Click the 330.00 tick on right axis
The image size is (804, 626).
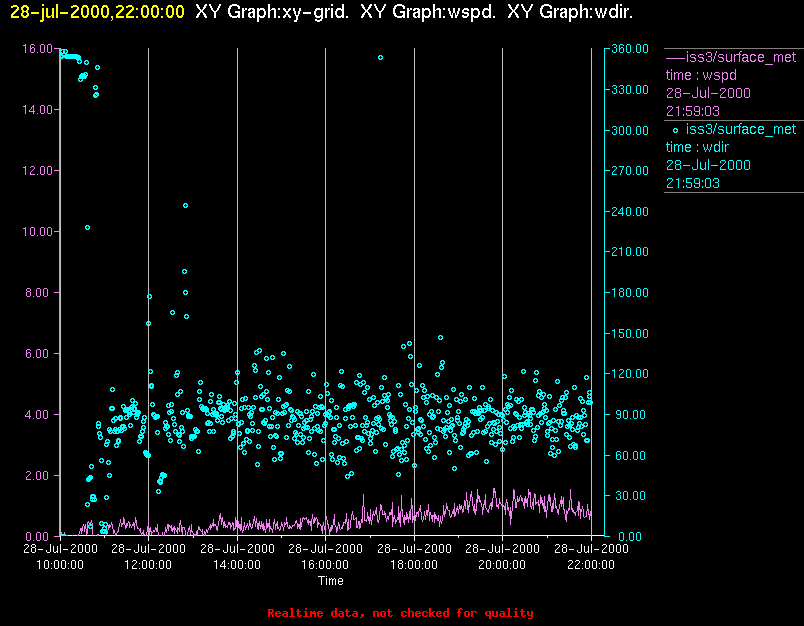coord(630,90)
